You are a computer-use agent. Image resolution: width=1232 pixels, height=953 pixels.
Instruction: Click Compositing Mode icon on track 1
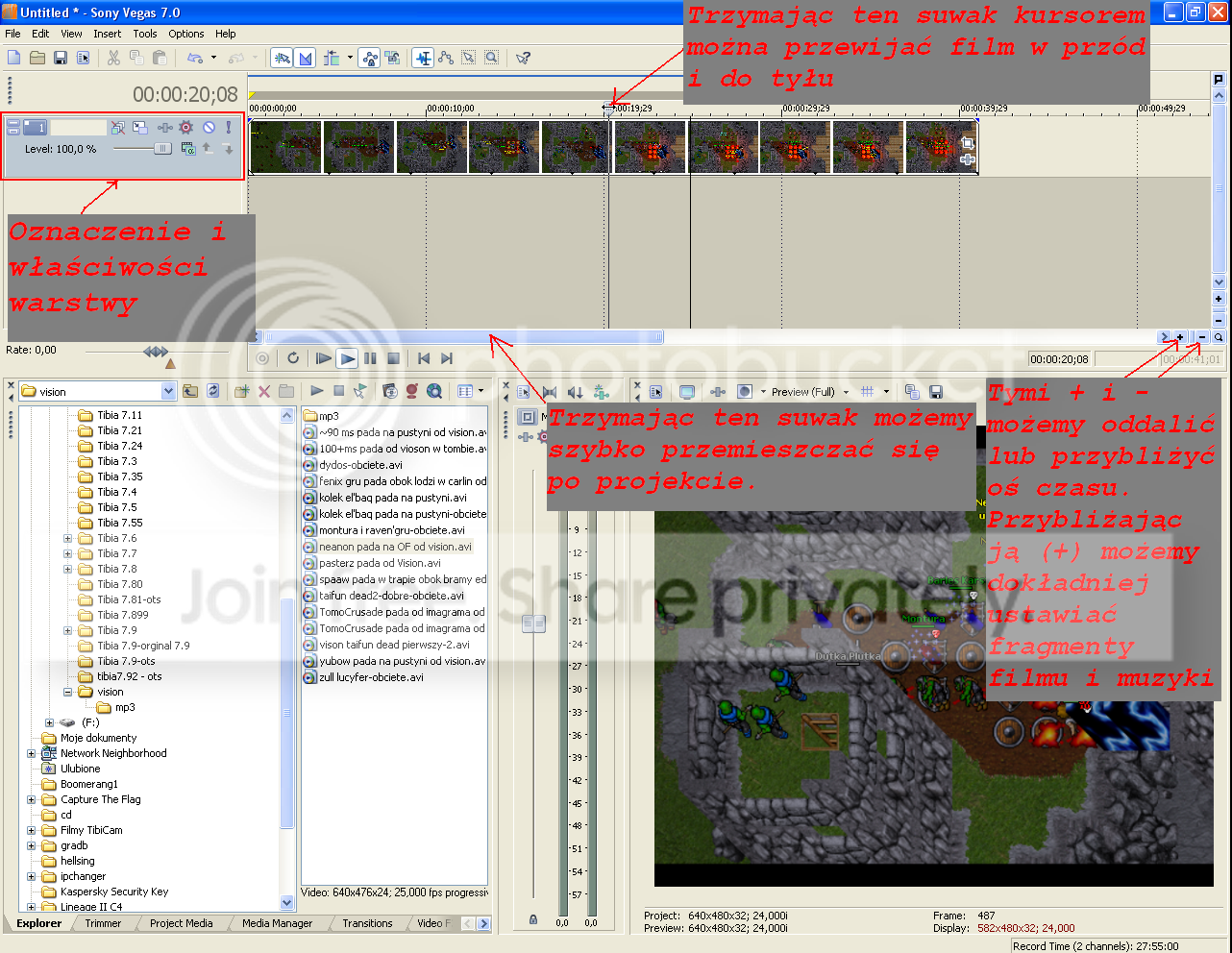coord(188,149)
